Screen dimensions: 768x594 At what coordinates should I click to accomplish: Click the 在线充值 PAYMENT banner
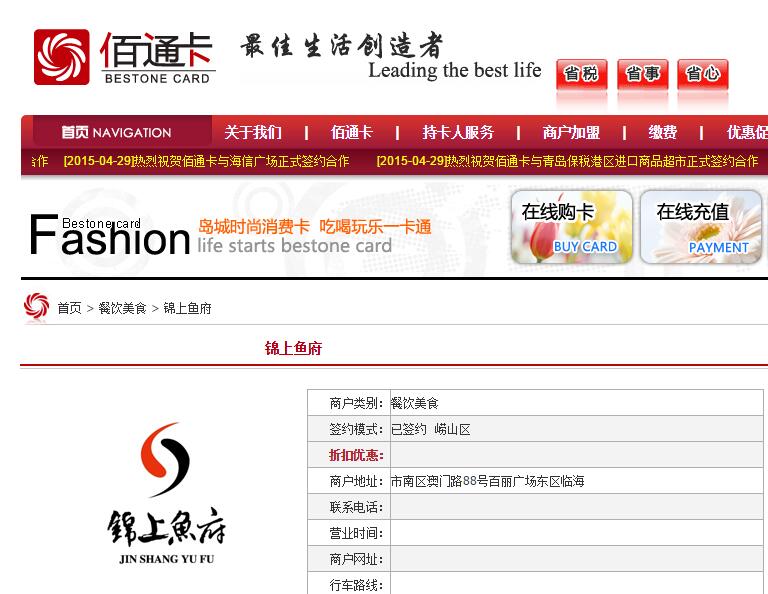coord(701,227)
